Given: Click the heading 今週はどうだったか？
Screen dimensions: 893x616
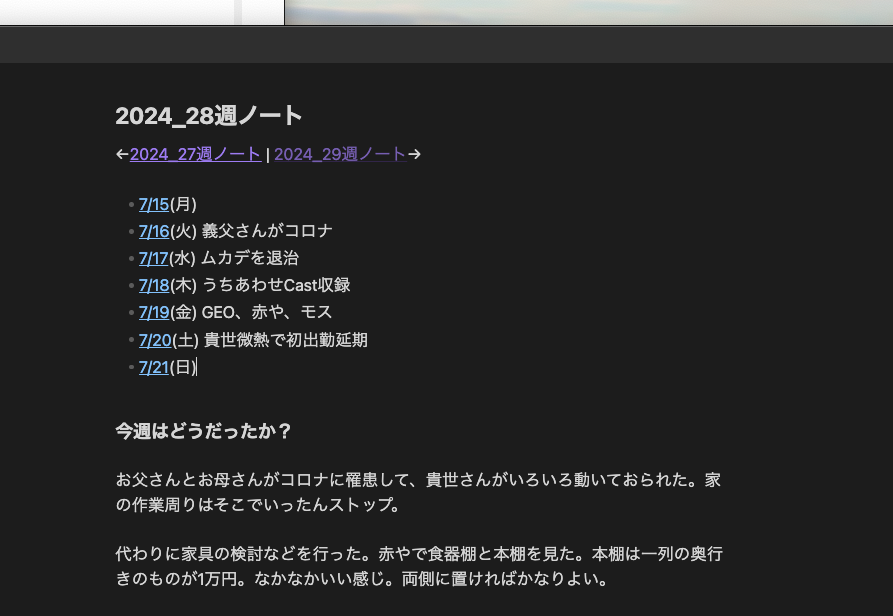Looking at the screenshot, I should 202,431.
